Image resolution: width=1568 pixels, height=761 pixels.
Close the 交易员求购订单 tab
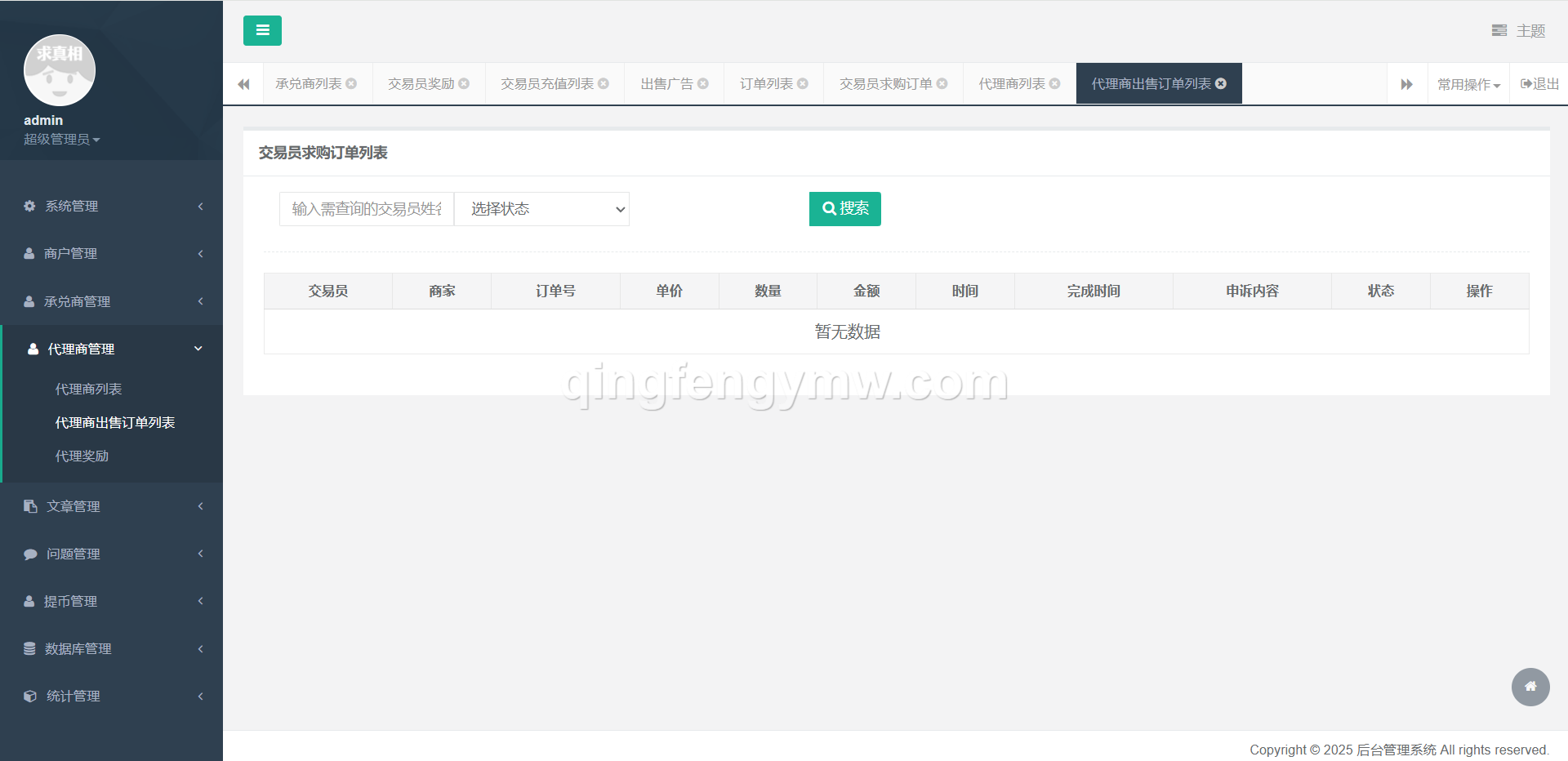click(942, 83)
